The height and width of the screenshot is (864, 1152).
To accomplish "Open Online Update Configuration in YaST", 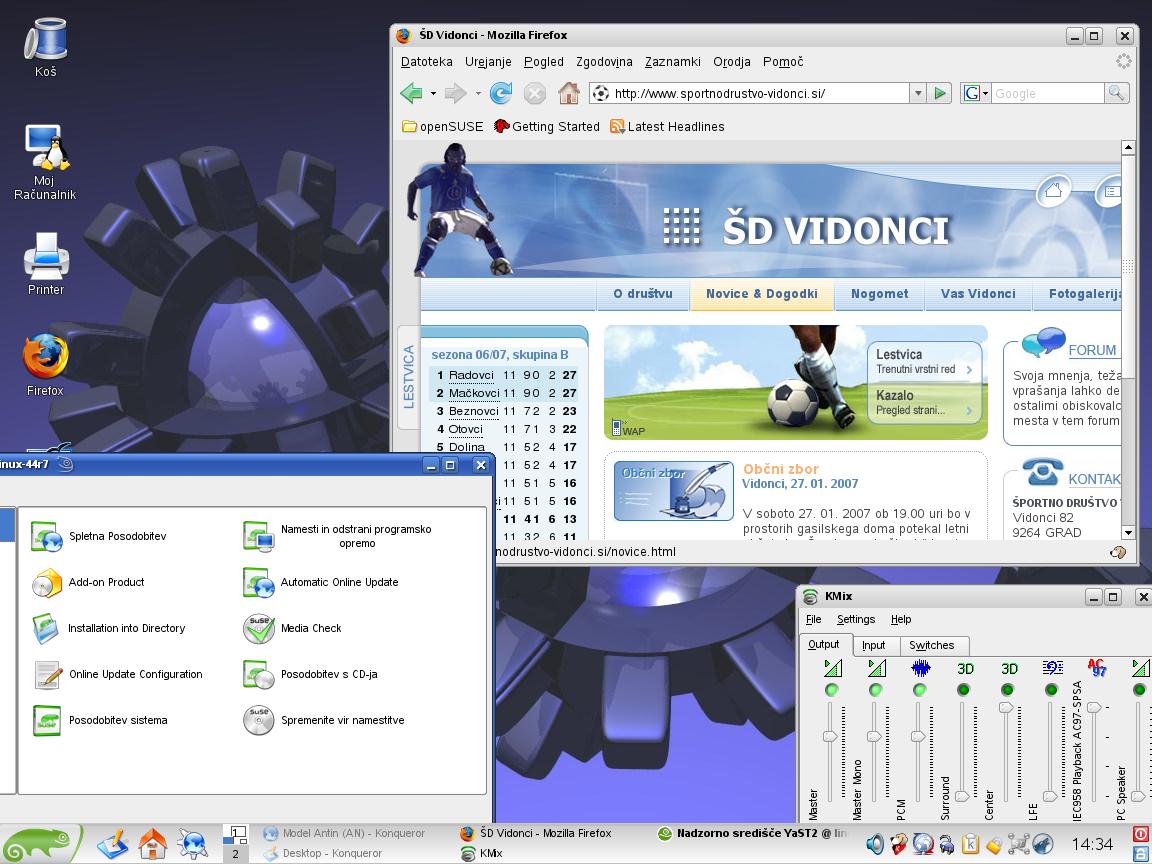I will [x=117, y=674].
